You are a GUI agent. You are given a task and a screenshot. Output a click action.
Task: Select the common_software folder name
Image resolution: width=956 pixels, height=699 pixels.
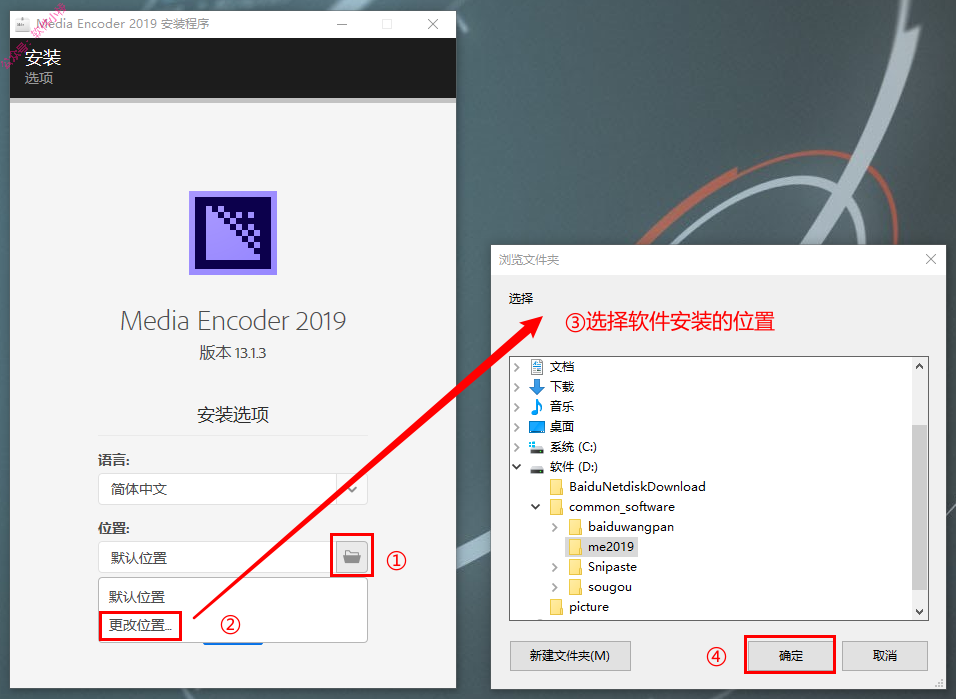[622, 507]
